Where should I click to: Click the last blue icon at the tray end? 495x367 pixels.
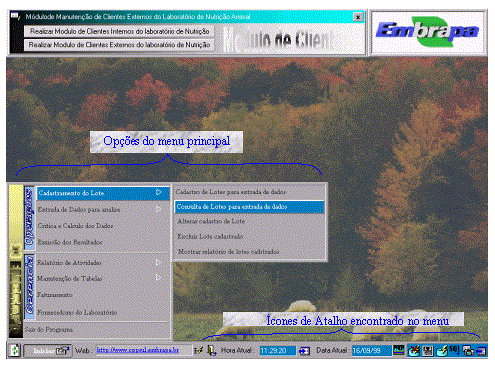point(481,351)
